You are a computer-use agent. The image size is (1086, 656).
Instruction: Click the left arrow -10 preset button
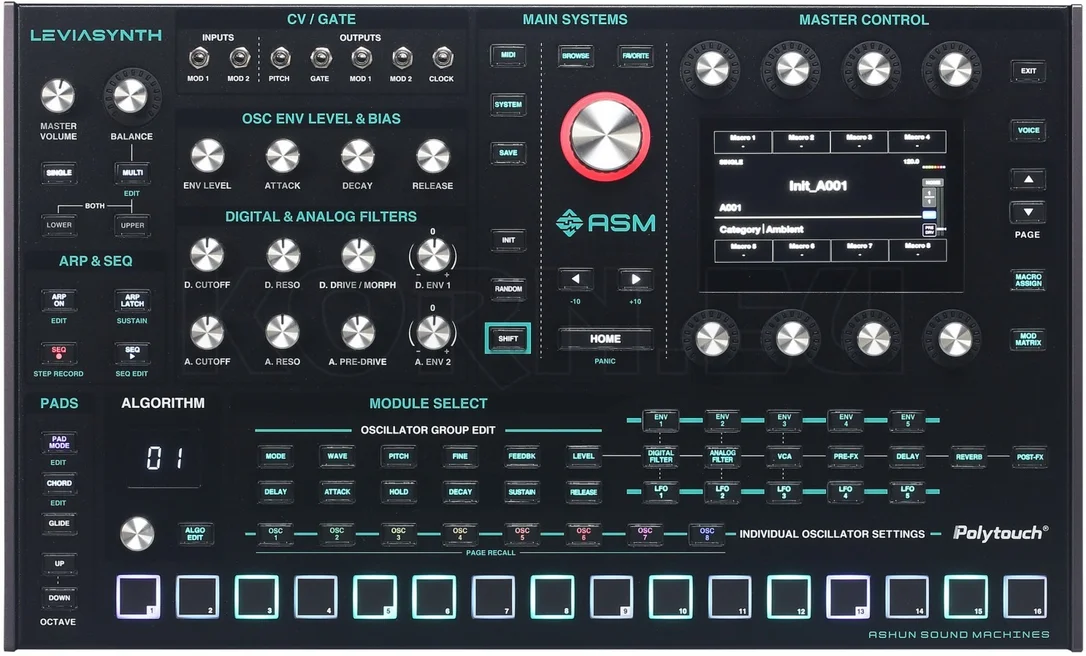576,280
